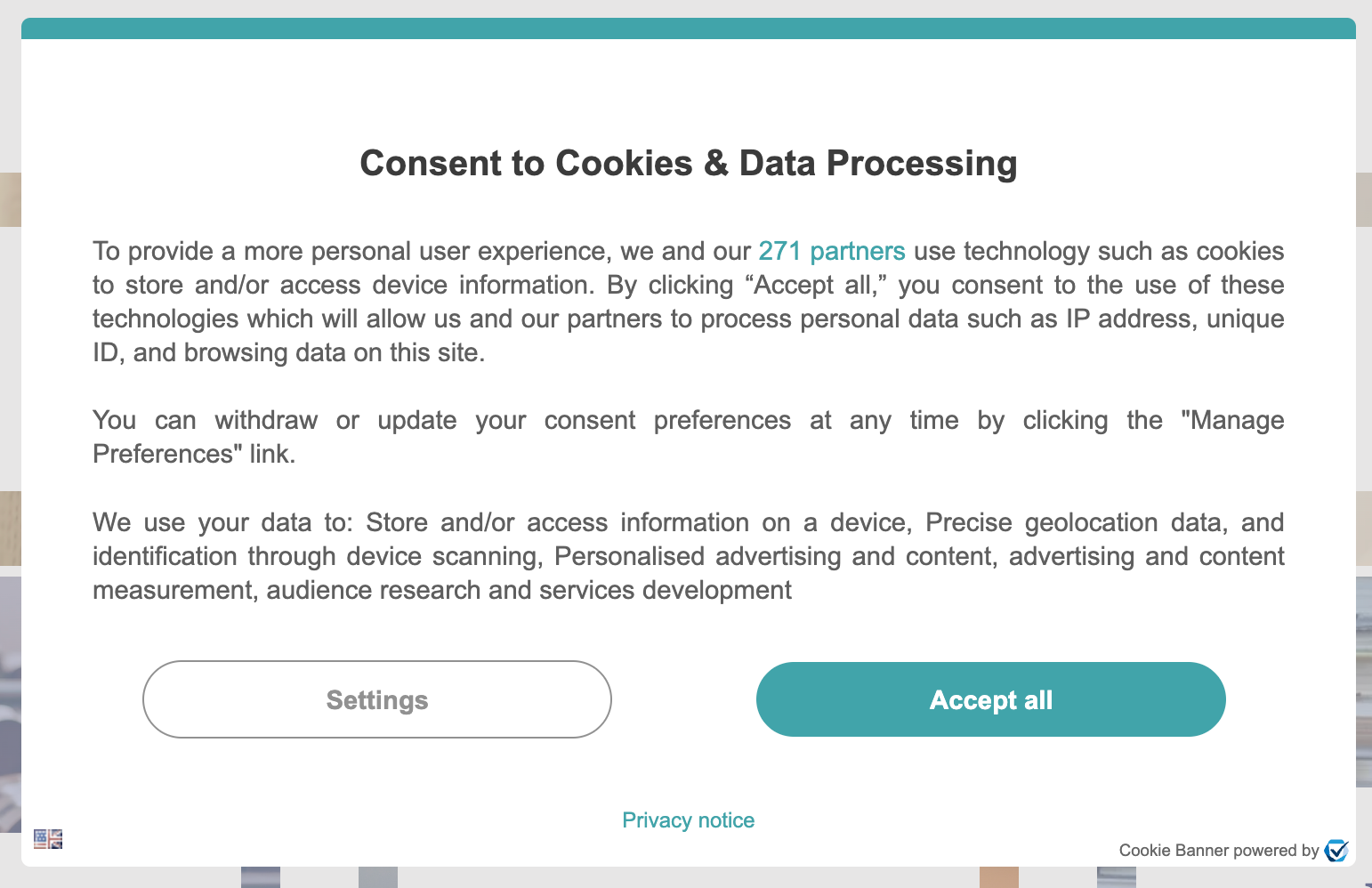Follow the partners hyperlink in the text

tap(831, 251)
